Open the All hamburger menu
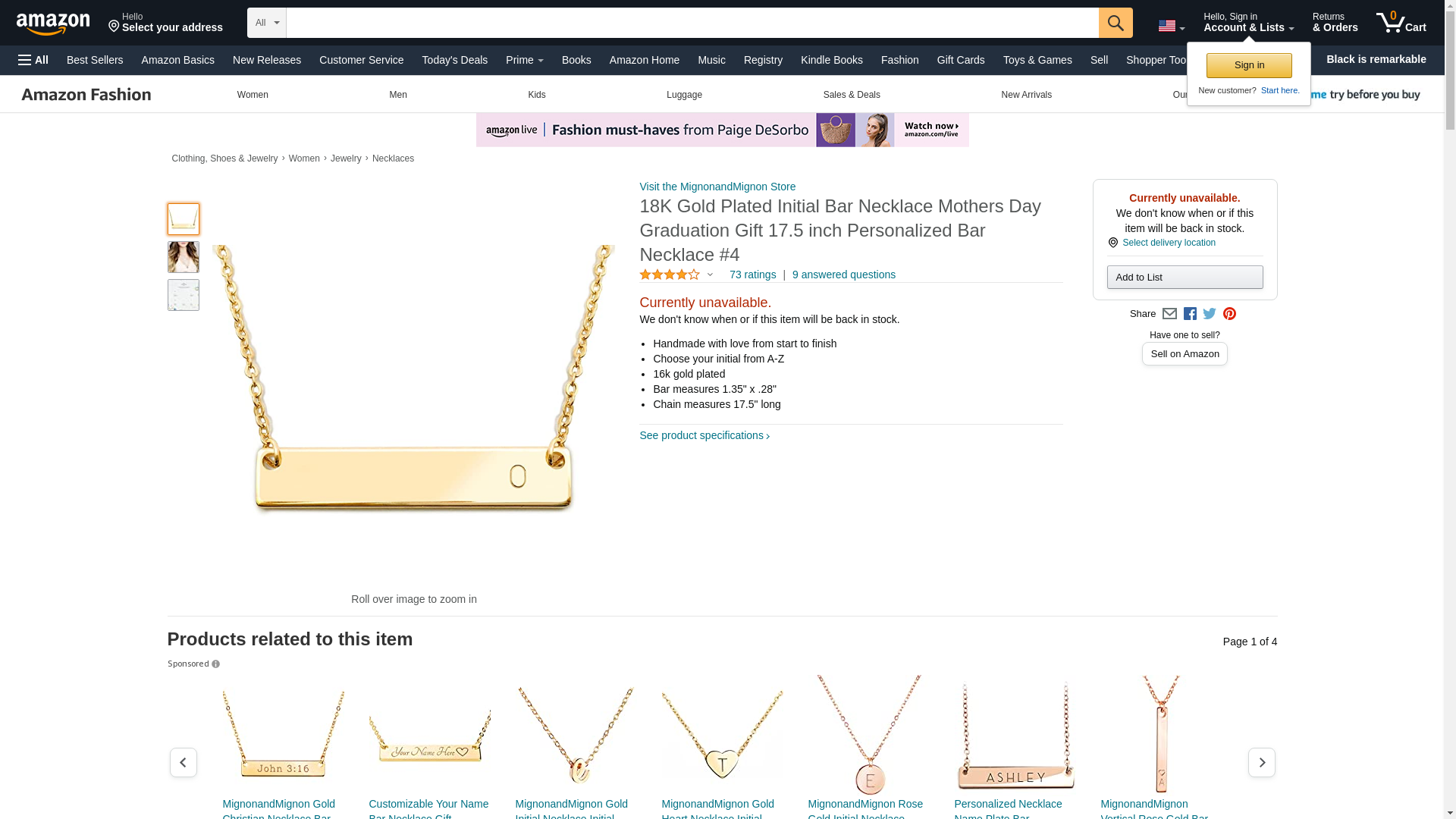Image resolution: width=1456 pixels, height=819 pixels. coord(33,60)
